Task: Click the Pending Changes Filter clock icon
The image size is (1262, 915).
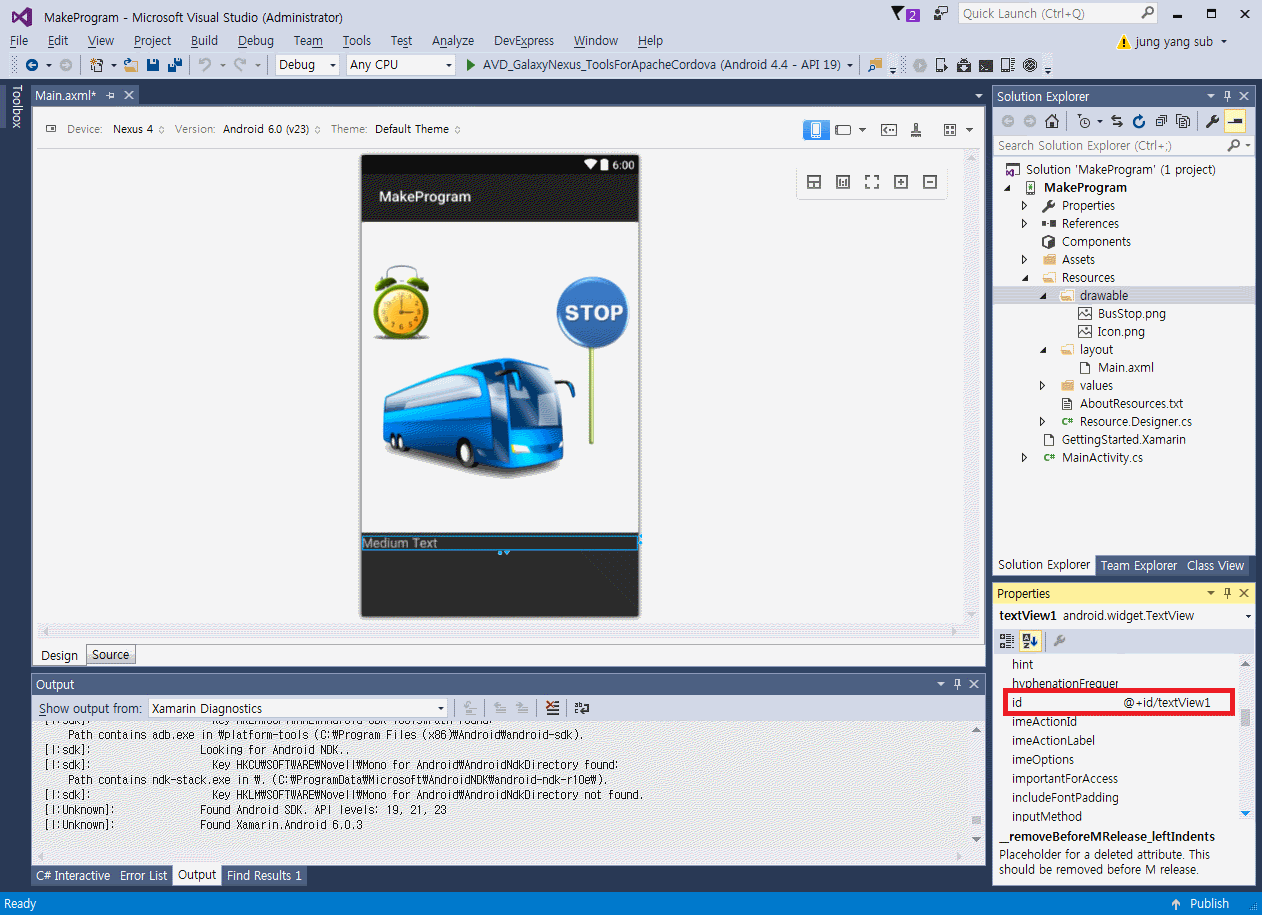Action: click(1084, 121)
